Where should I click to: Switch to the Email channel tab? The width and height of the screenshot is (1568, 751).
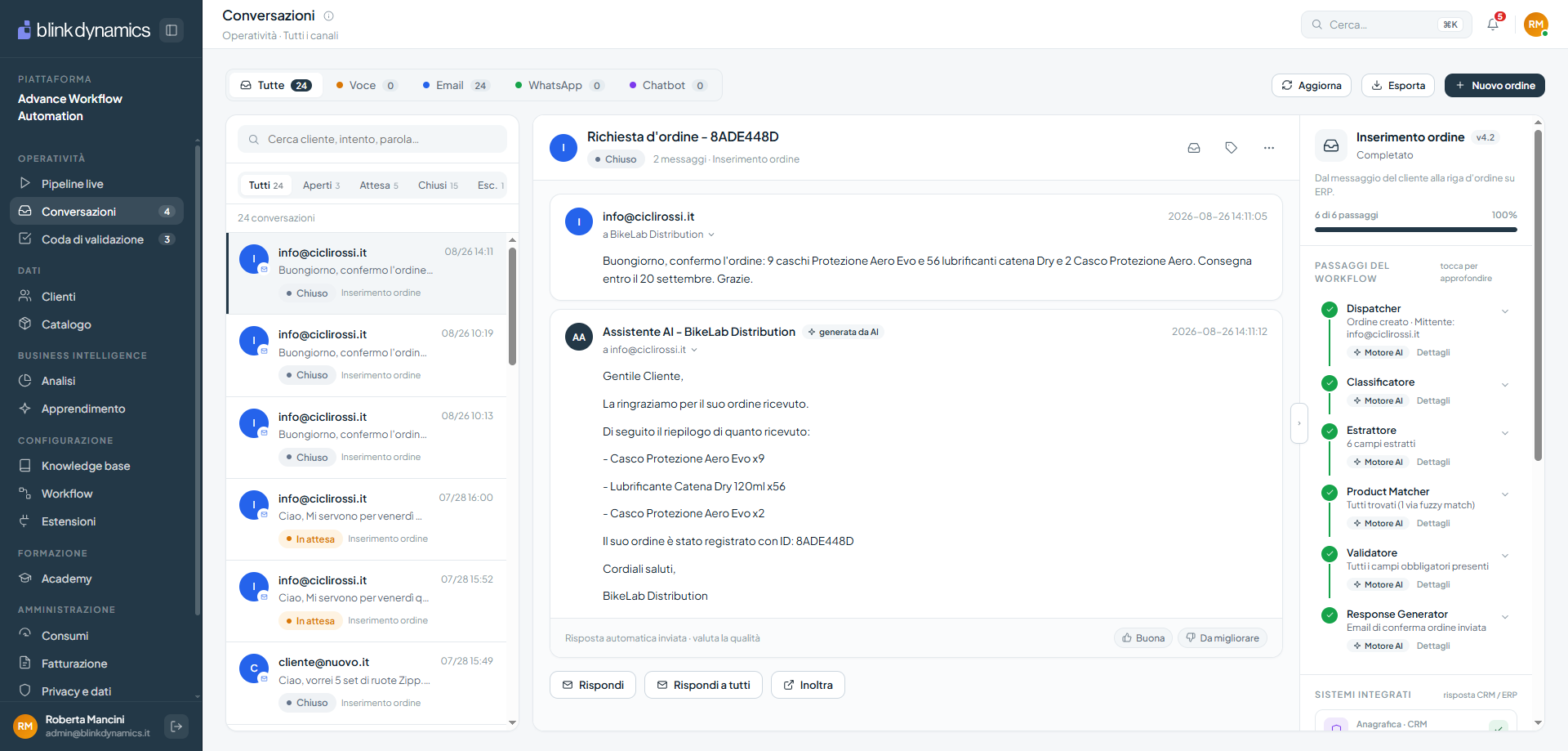click(455, 85)
